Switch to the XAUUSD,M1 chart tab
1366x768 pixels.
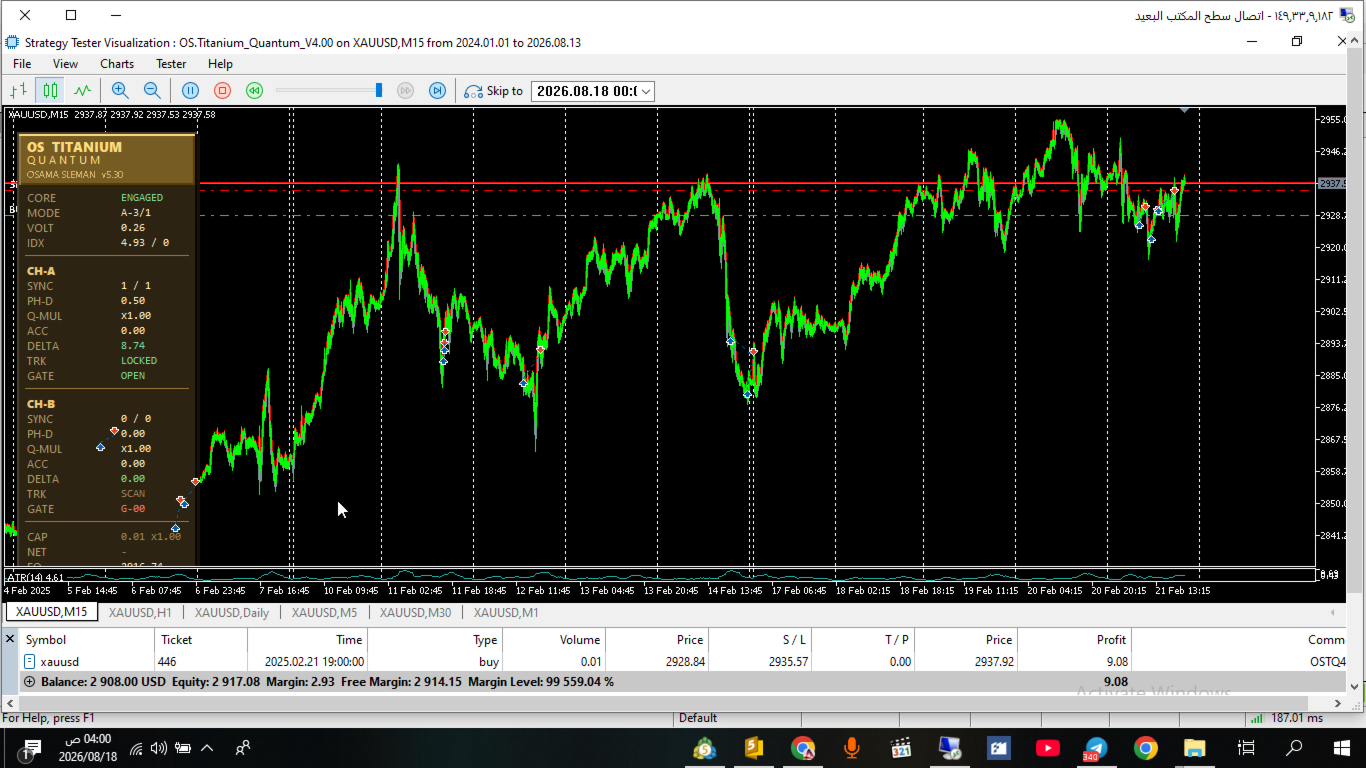point(506,613)
